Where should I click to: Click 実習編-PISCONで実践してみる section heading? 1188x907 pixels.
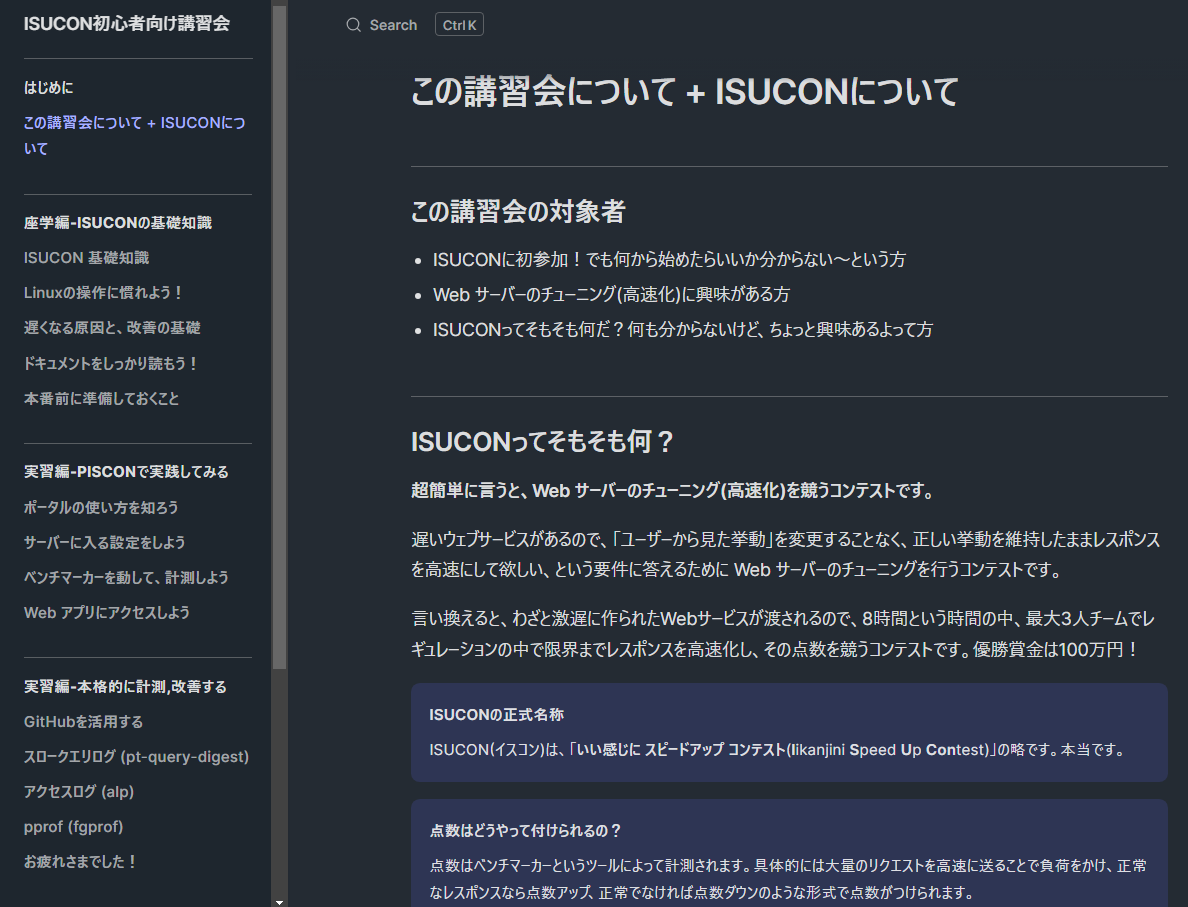click(127, 471)
